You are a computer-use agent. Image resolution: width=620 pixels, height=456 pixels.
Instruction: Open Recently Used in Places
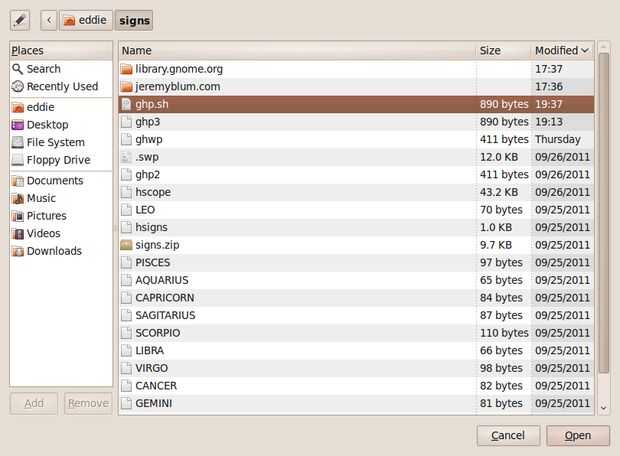coord(61,86)
